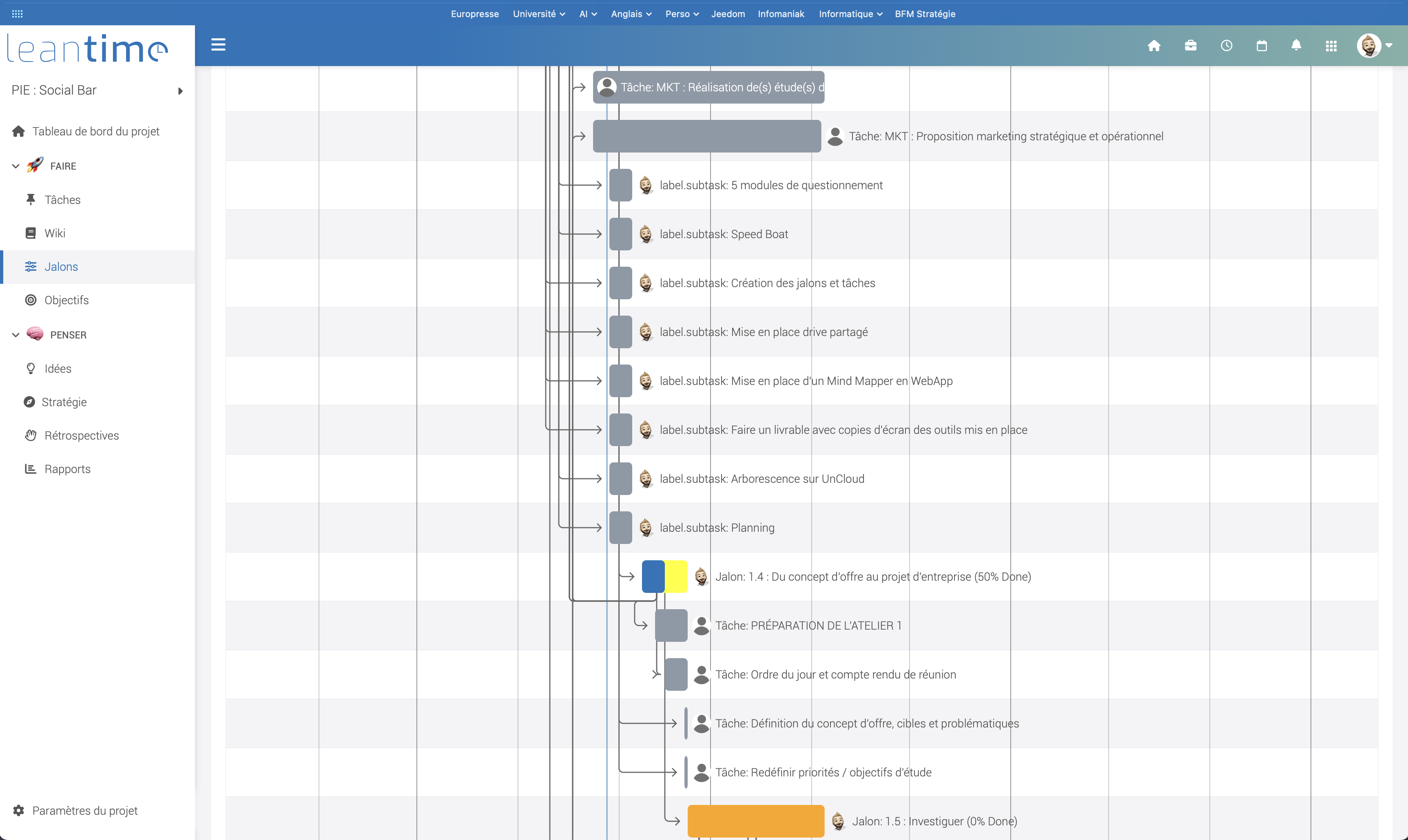The height and width of the screenshot is (840, 1408).
Task: Click the Wiki book icon
Action: tap(31, 233)
